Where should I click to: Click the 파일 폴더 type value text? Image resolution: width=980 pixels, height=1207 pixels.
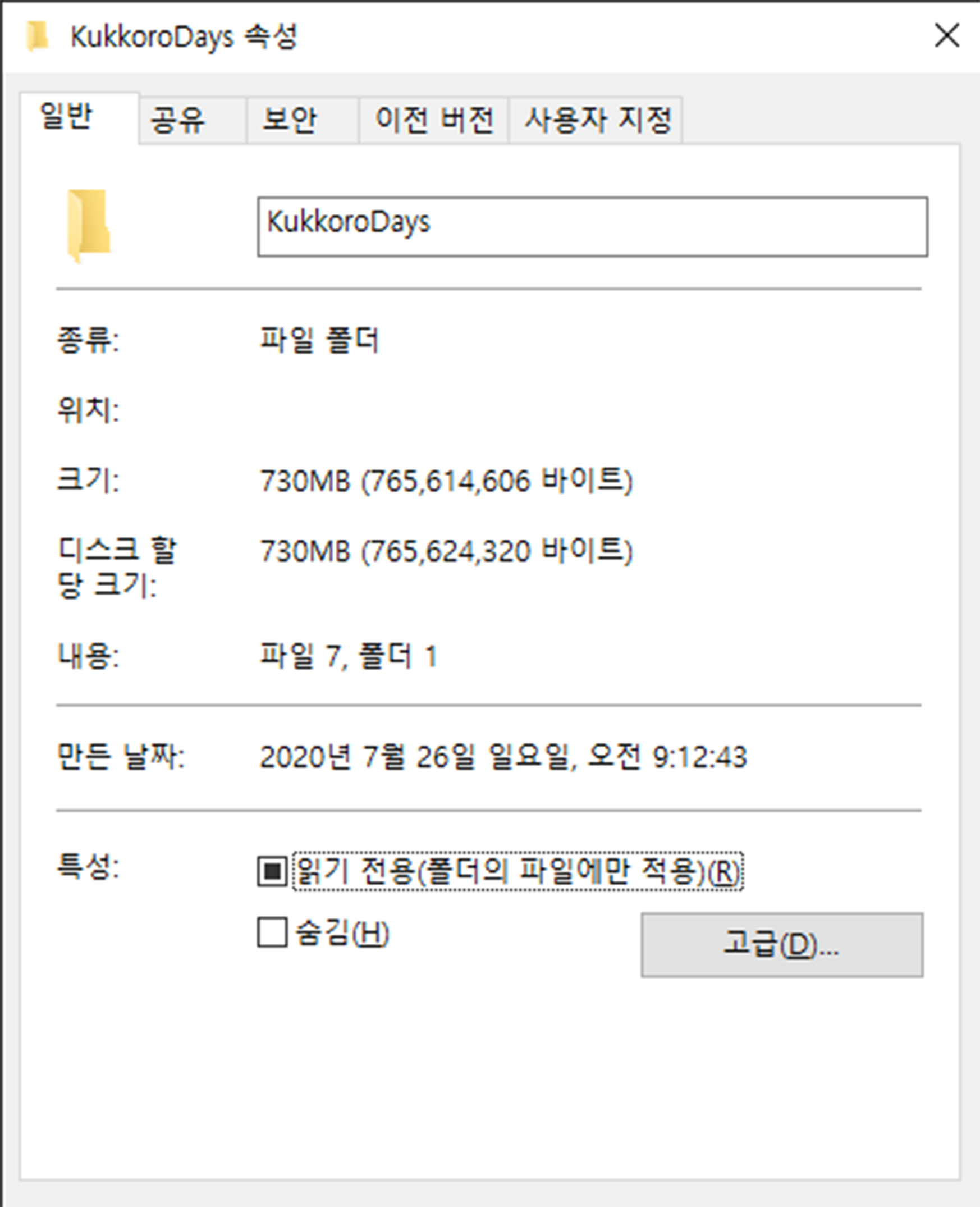coord(319,340)
